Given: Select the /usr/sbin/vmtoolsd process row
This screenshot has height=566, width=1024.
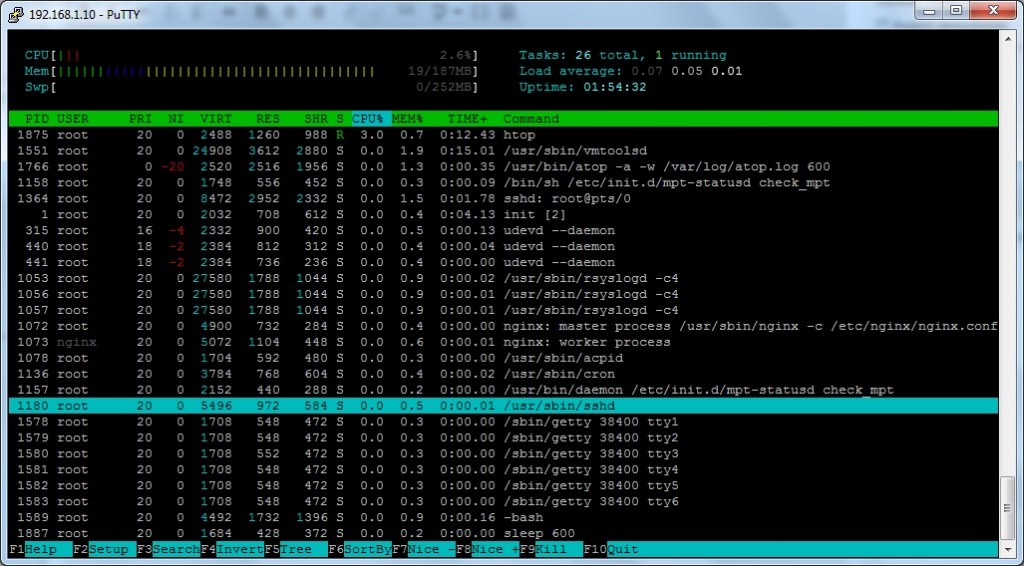Looking at the screenshot, I should coord(500,151).
